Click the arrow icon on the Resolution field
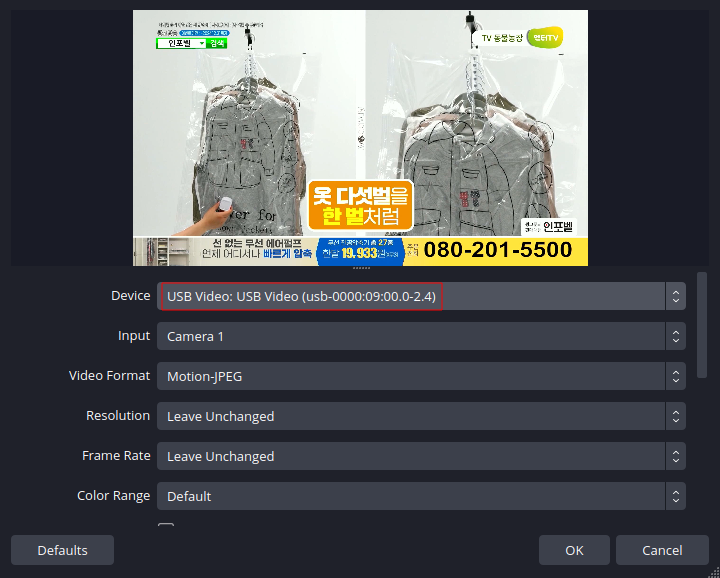Image resolution: width=720 pixels, height=578 pixels. (676, 416)
